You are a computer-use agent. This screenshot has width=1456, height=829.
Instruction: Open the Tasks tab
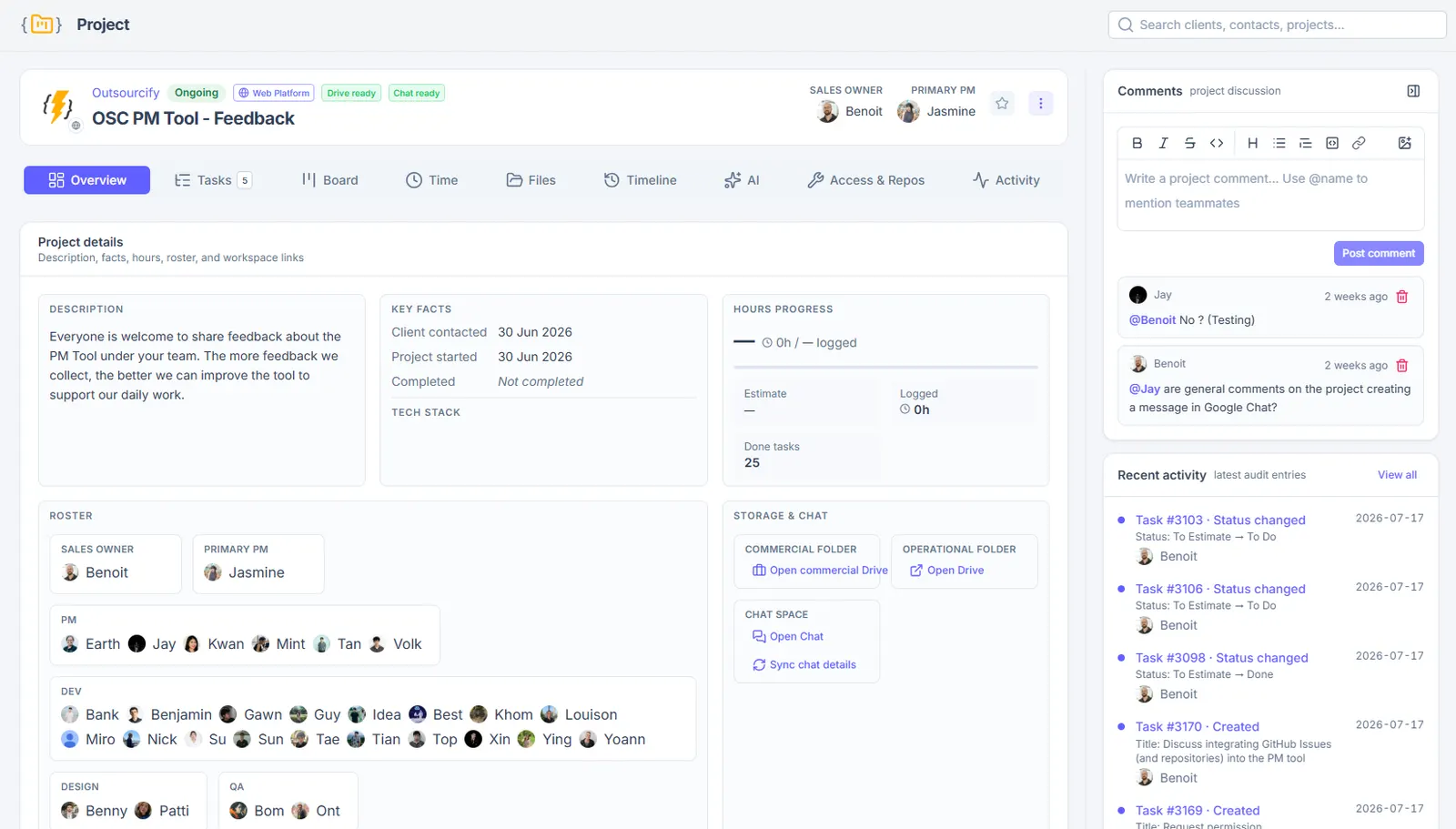click(213, 180)
